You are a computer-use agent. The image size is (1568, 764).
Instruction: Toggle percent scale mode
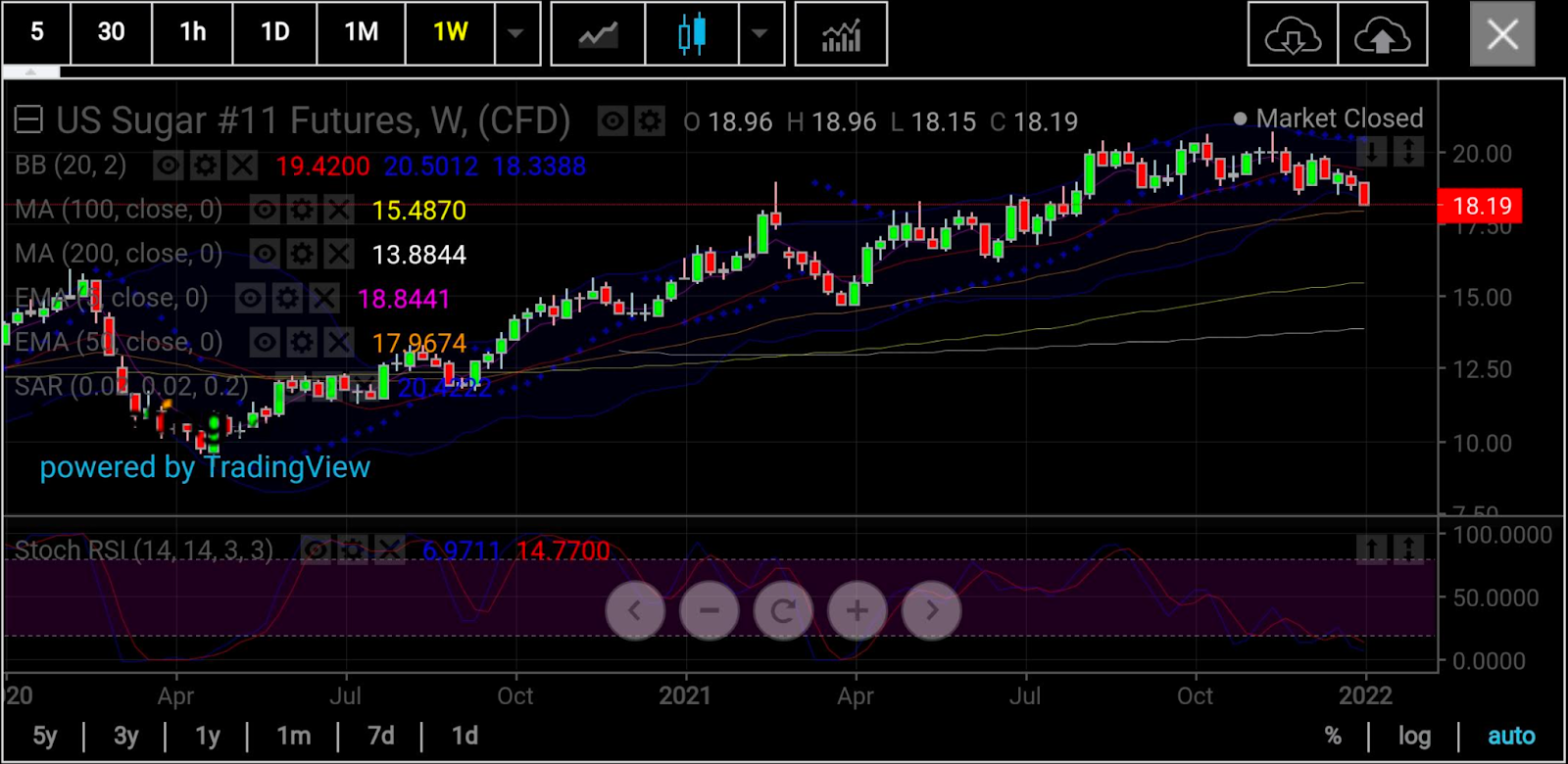pyautogui.click(x=1333, y=736)
